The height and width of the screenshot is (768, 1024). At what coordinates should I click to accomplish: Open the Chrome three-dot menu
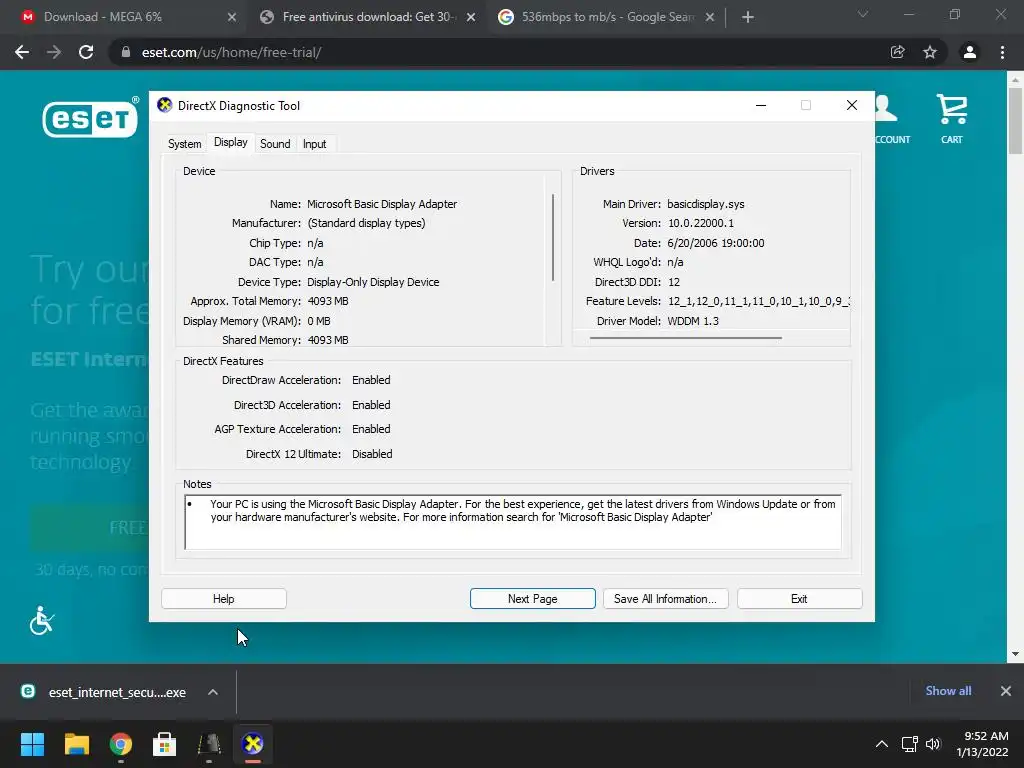1002,52
